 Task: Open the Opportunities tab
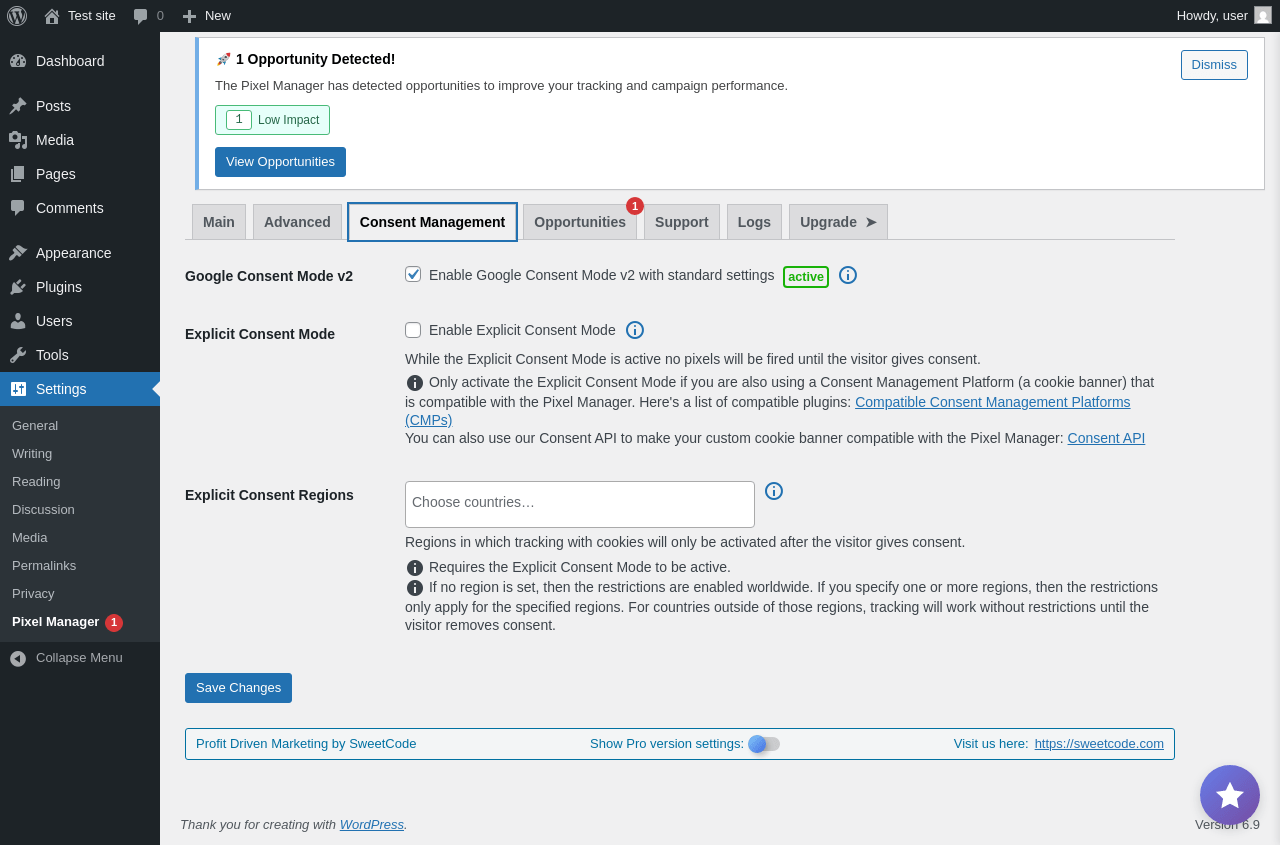coord(580,222)
